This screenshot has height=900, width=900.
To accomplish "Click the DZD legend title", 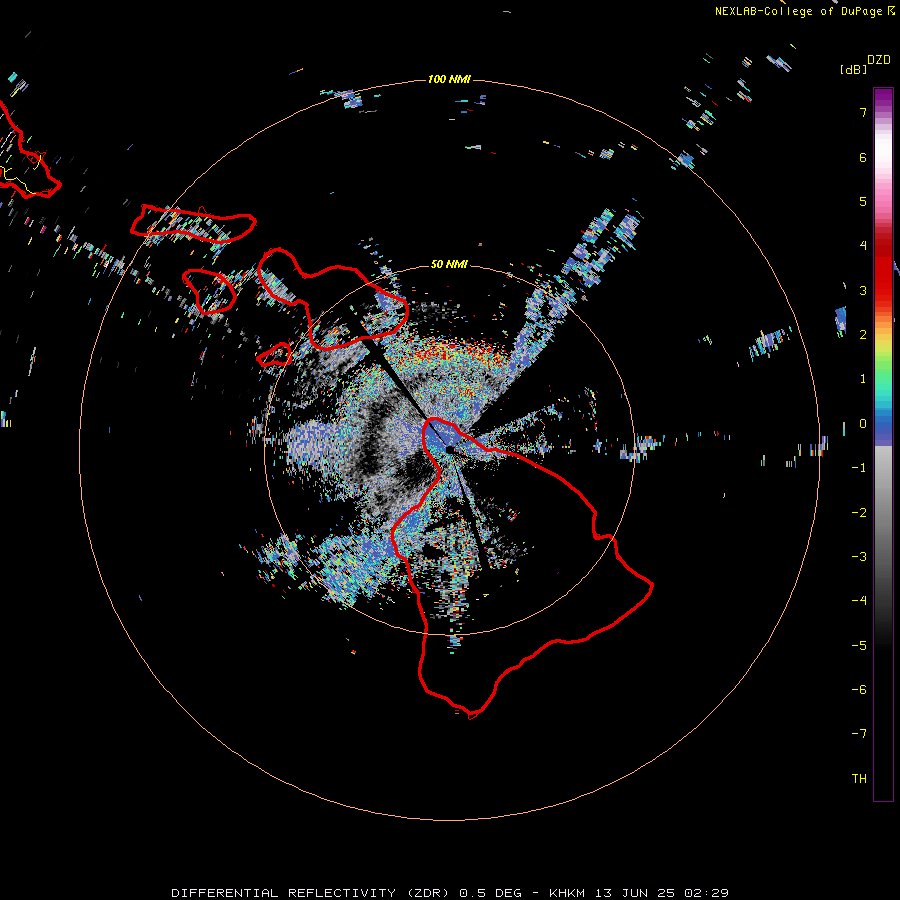I will (x=879, y=60).
